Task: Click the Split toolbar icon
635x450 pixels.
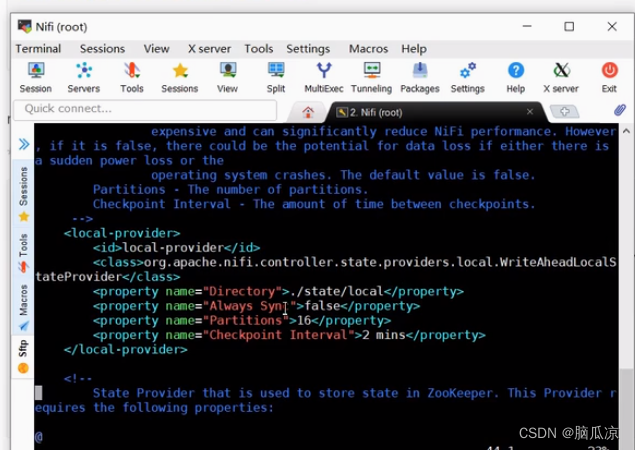Action: [x=276, y=77]
